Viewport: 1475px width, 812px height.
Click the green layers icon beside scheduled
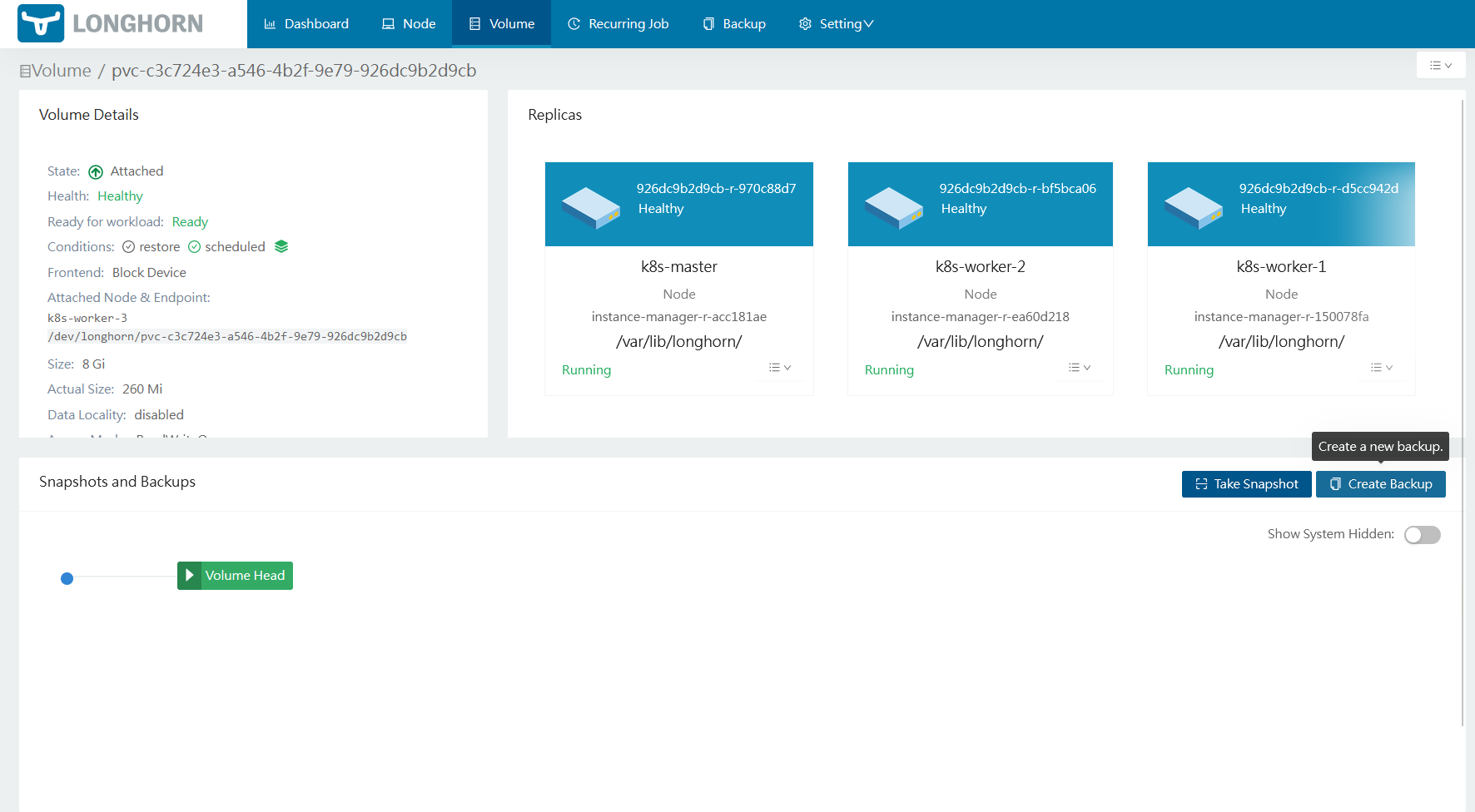[x=281, y=246]
